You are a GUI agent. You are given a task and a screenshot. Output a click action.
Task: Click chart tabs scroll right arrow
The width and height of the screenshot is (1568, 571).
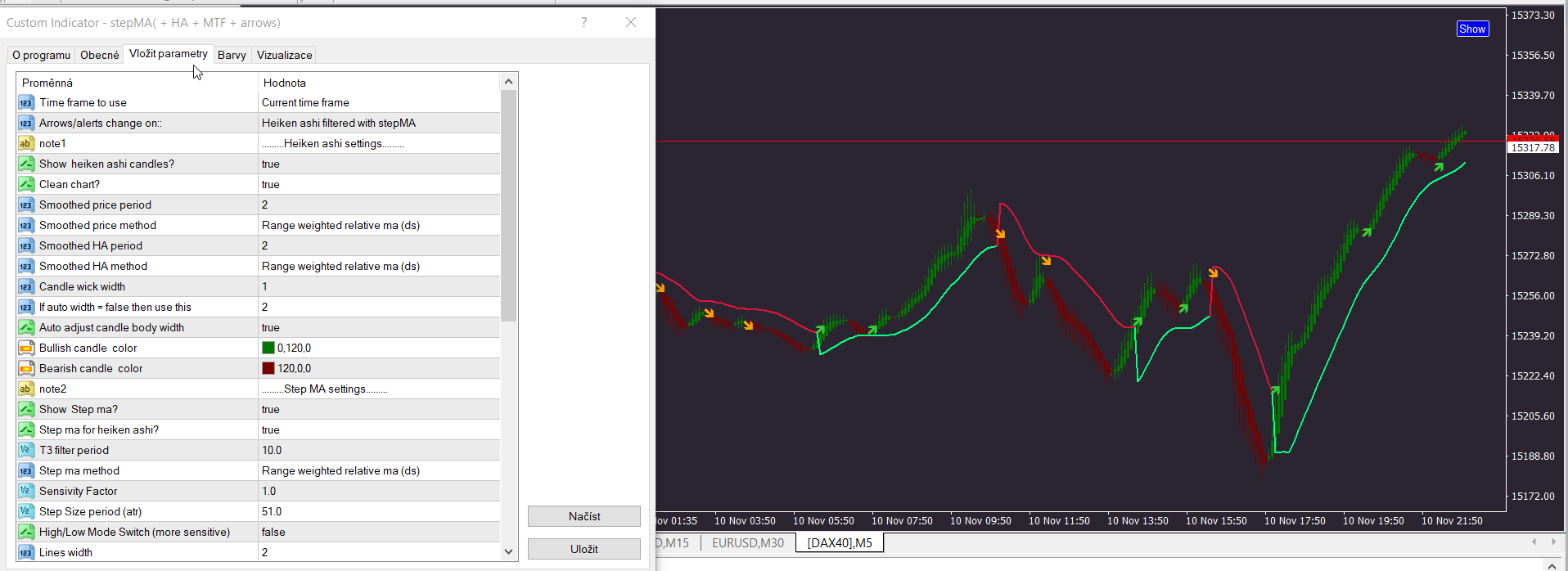[1553, 542]
